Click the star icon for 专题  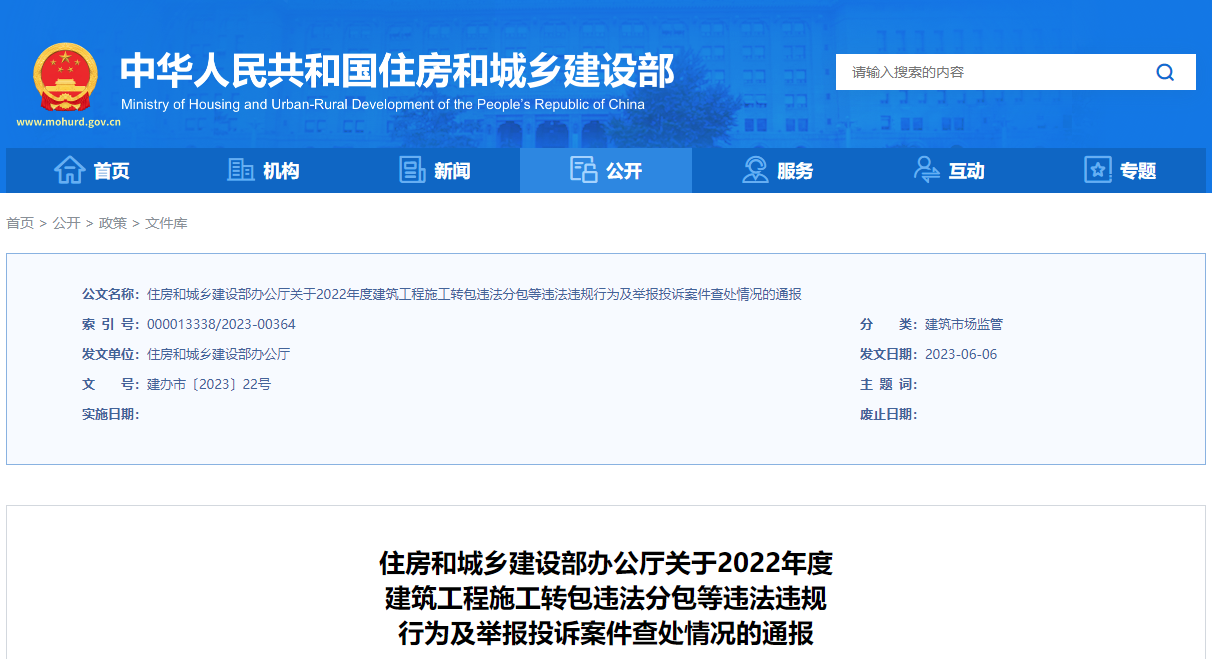(x=1098, y=170)
